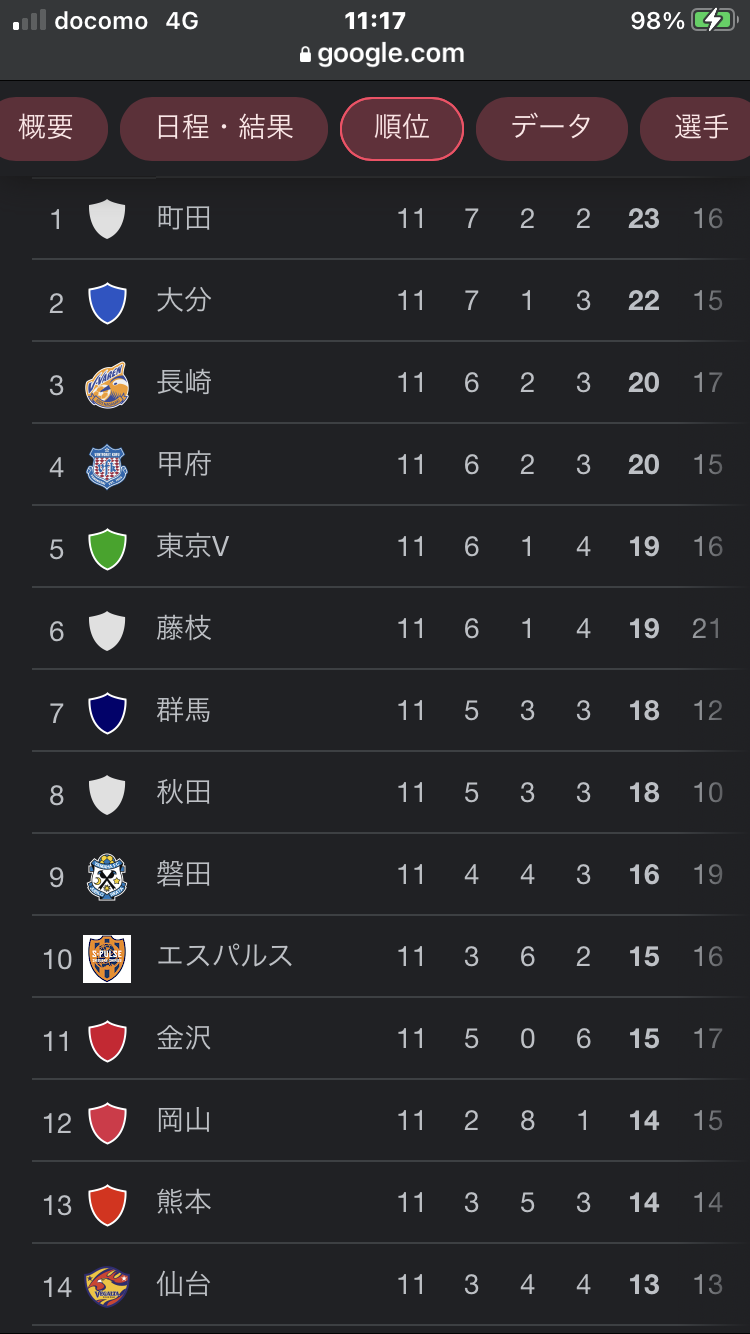Image resolution: width=750 pixels, height=1334 pixels.
Task: Open the 町田 team link
Action: (x=184, y=218)
